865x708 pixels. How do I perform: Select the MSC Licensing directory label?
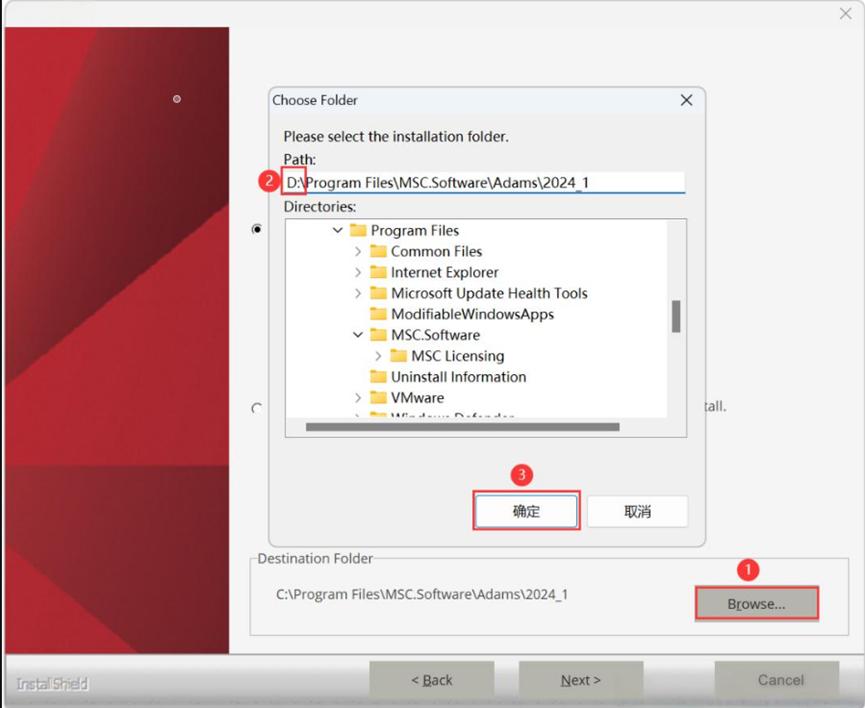(457, 356)
